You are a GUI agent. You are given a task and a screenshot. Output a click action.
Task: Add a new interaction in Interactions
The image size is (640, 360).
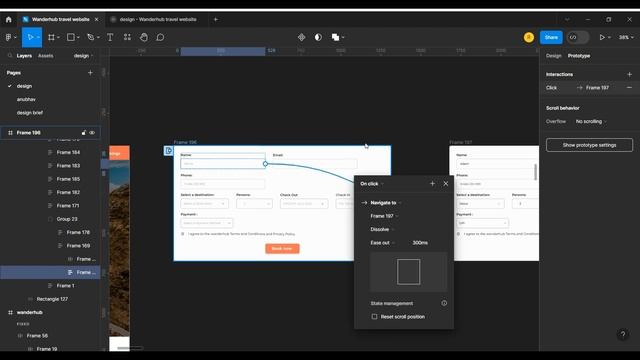[629, 74]
